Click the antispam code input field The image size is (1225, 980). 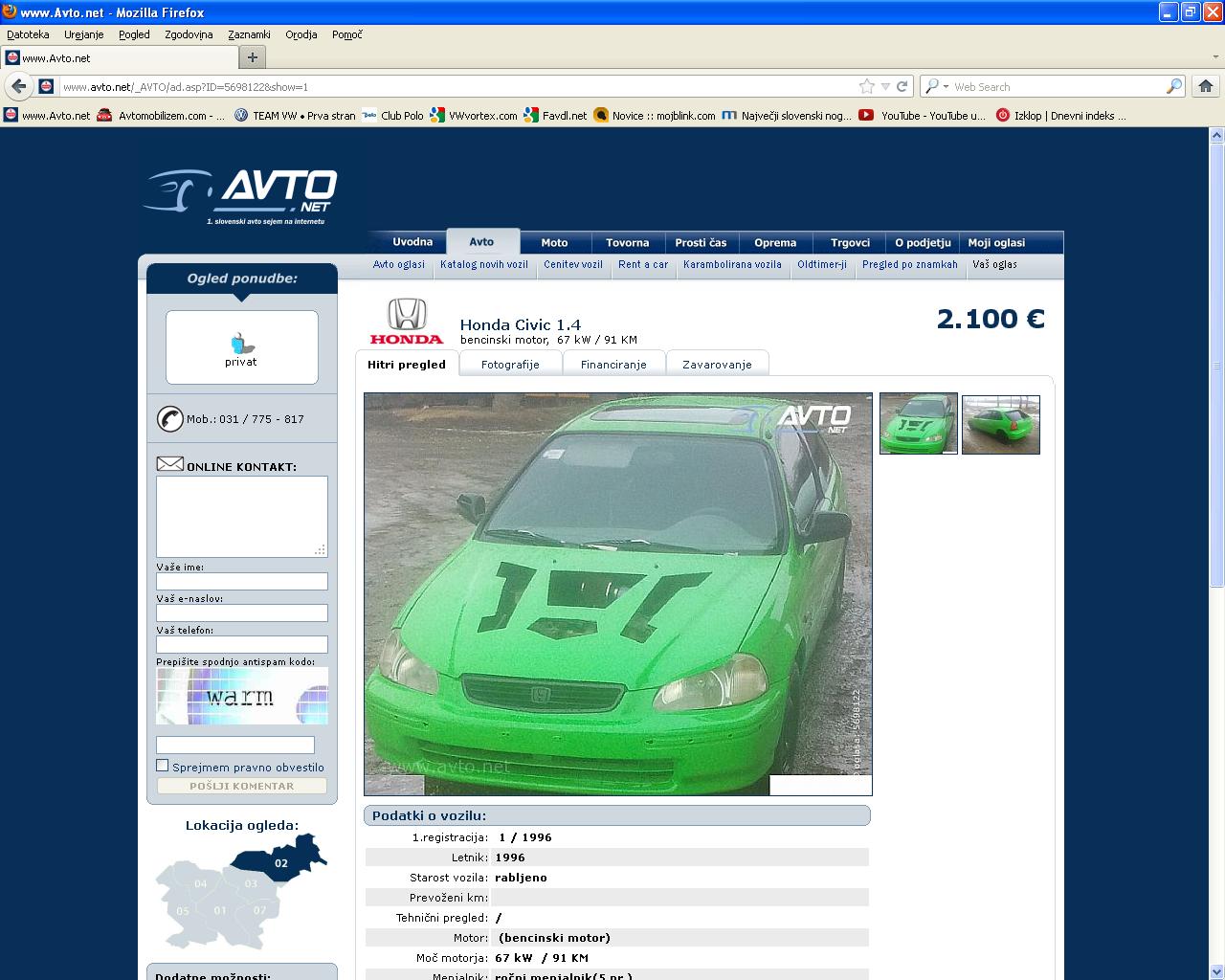click(x=235, y=745)
